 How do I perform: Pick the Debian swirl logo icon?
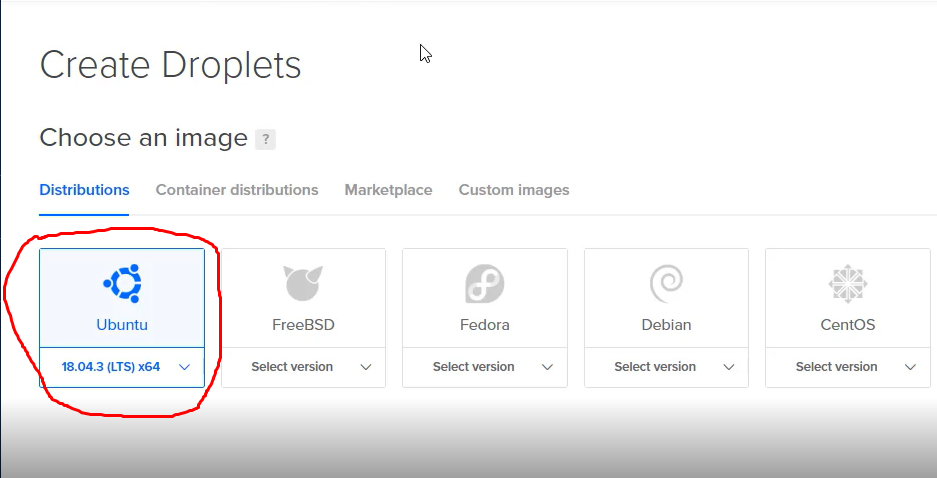point(666,283)
